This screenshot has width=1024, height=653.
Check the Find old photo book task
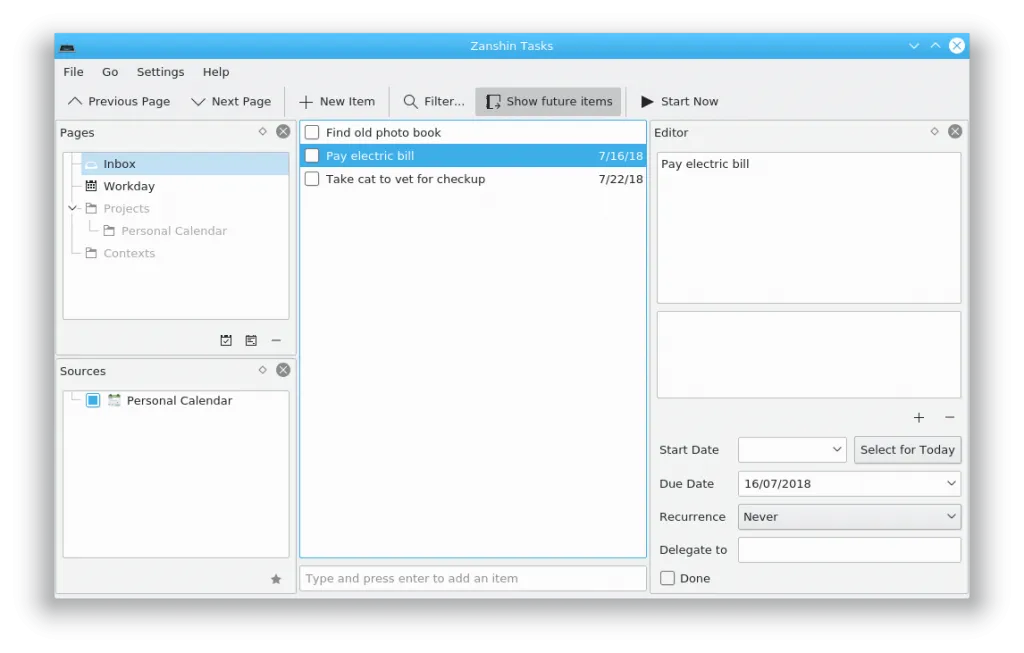[312, 131]
